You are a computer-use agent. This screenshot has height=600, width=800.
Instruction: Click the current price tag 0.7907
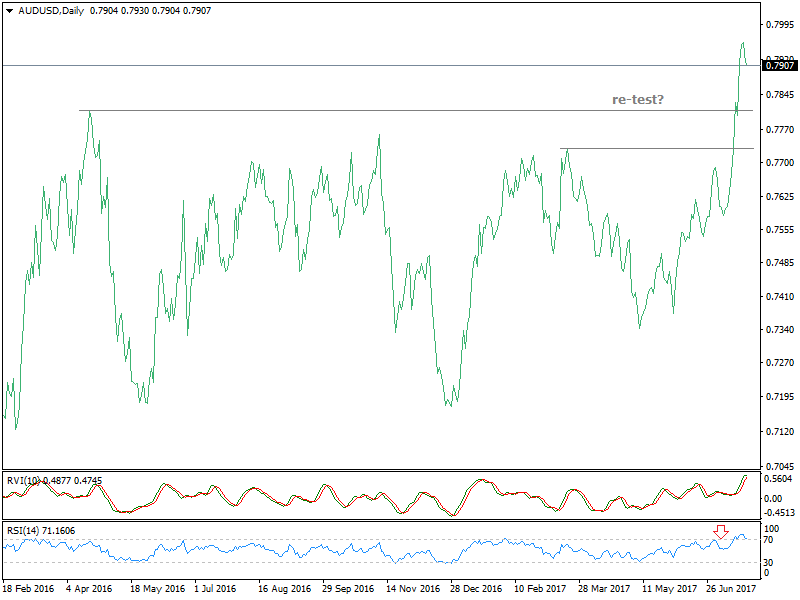[x=780, y=66]
